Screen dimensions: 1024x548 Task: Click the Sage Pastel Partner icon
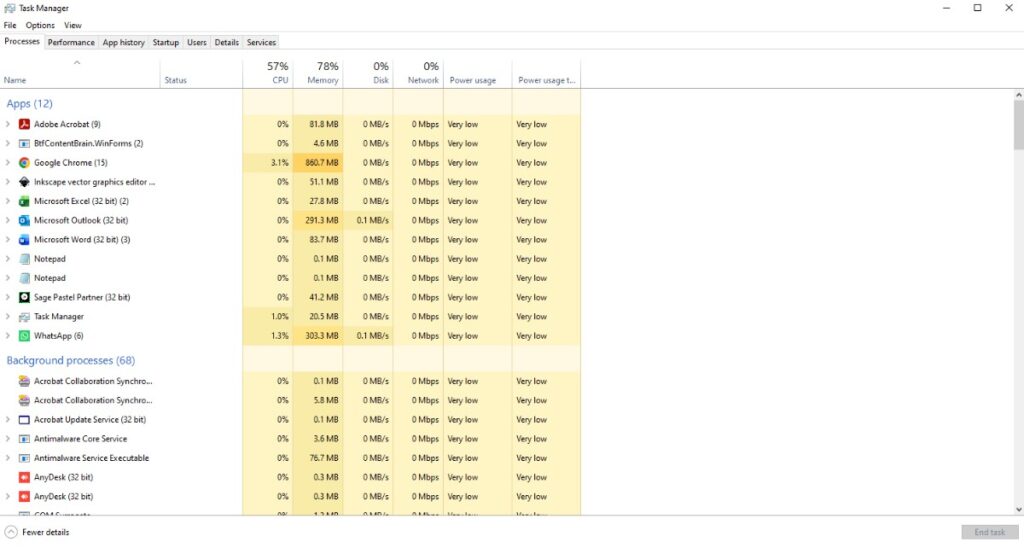click(24, 297)
